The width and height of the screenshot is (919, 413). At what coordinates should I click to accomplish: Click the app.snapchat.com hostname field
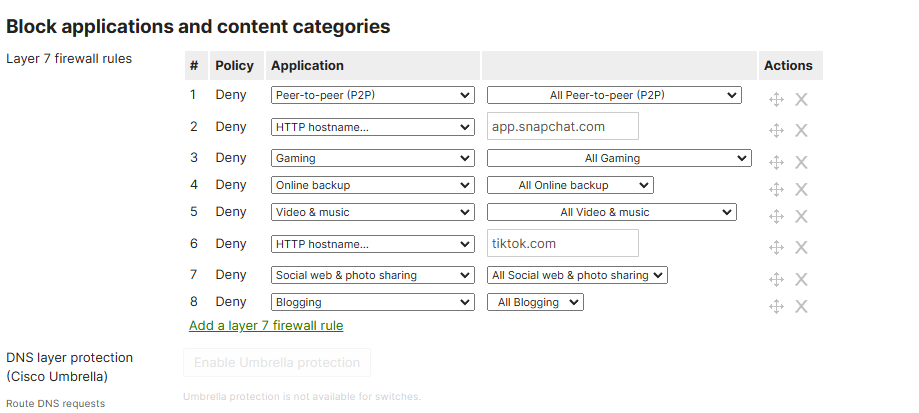(x=562, y=127)
